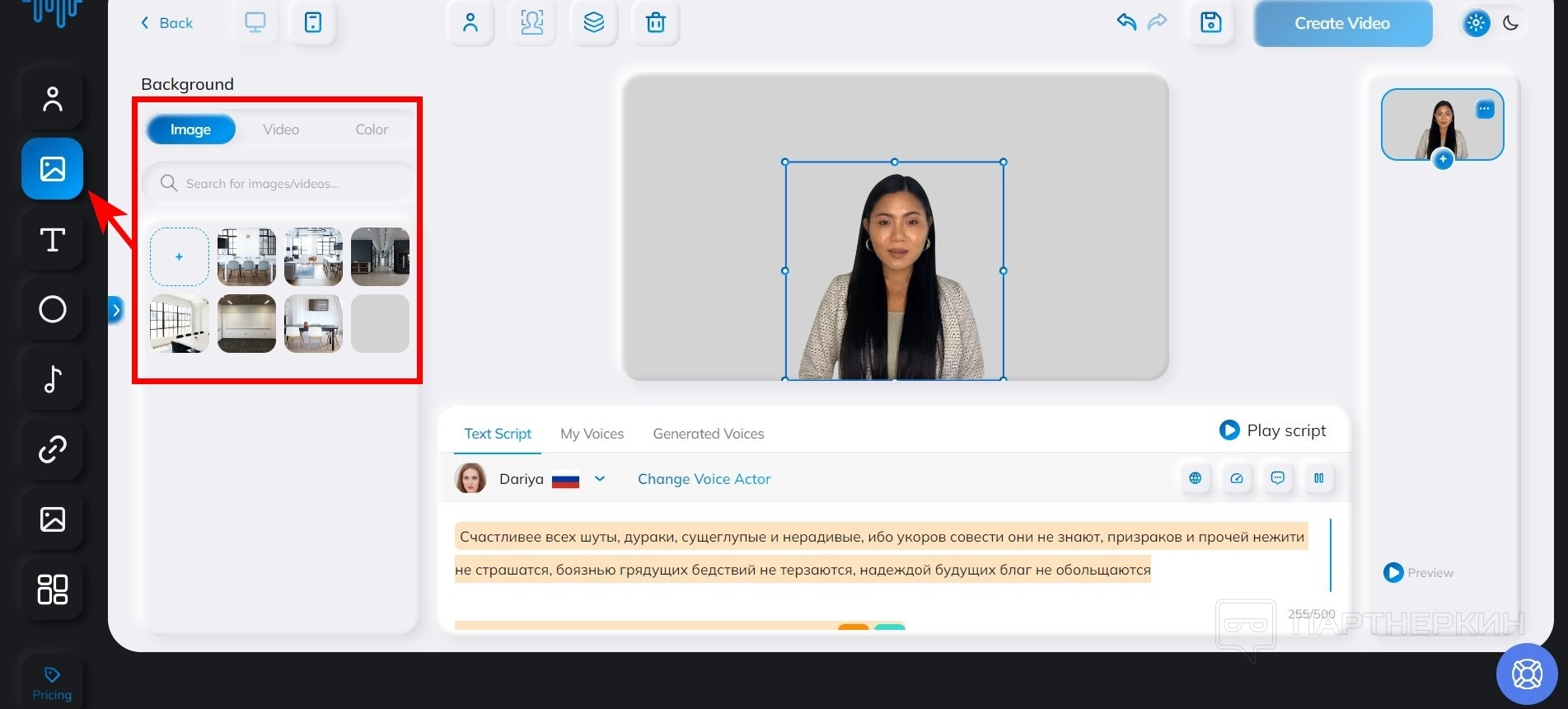1568x709 pixels.
Task: Open the shapes circle tool
Action: click(52, 309)
